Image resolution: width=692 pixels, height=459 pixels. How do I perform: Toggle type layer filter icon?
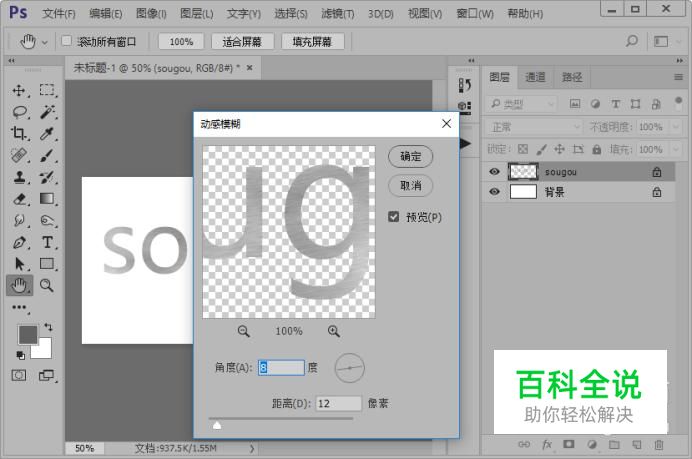point(615,104)
